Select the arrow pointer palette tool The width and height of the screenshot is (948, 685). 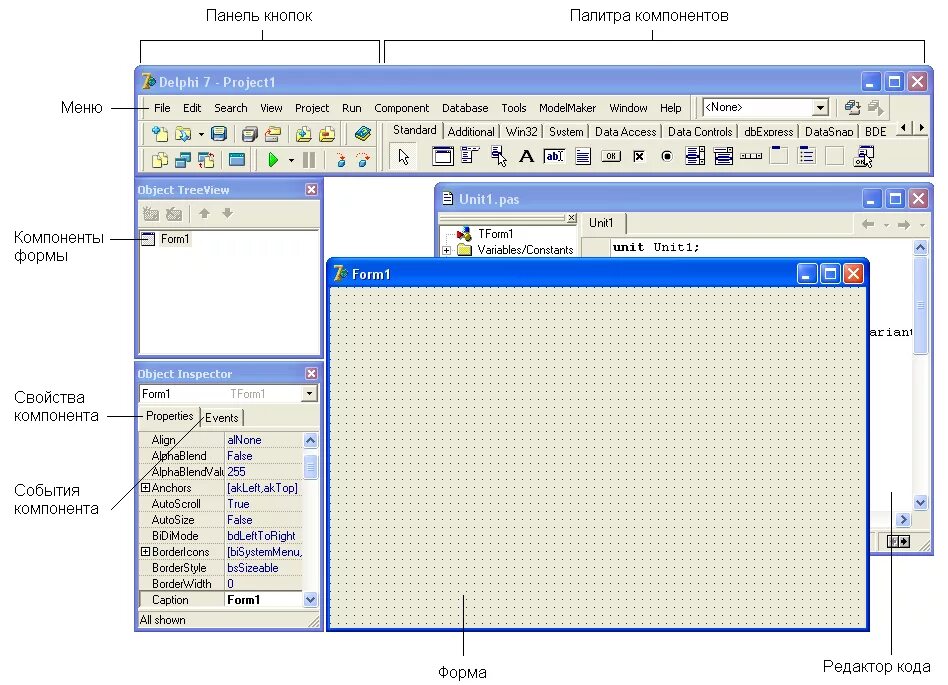[403, 157]
